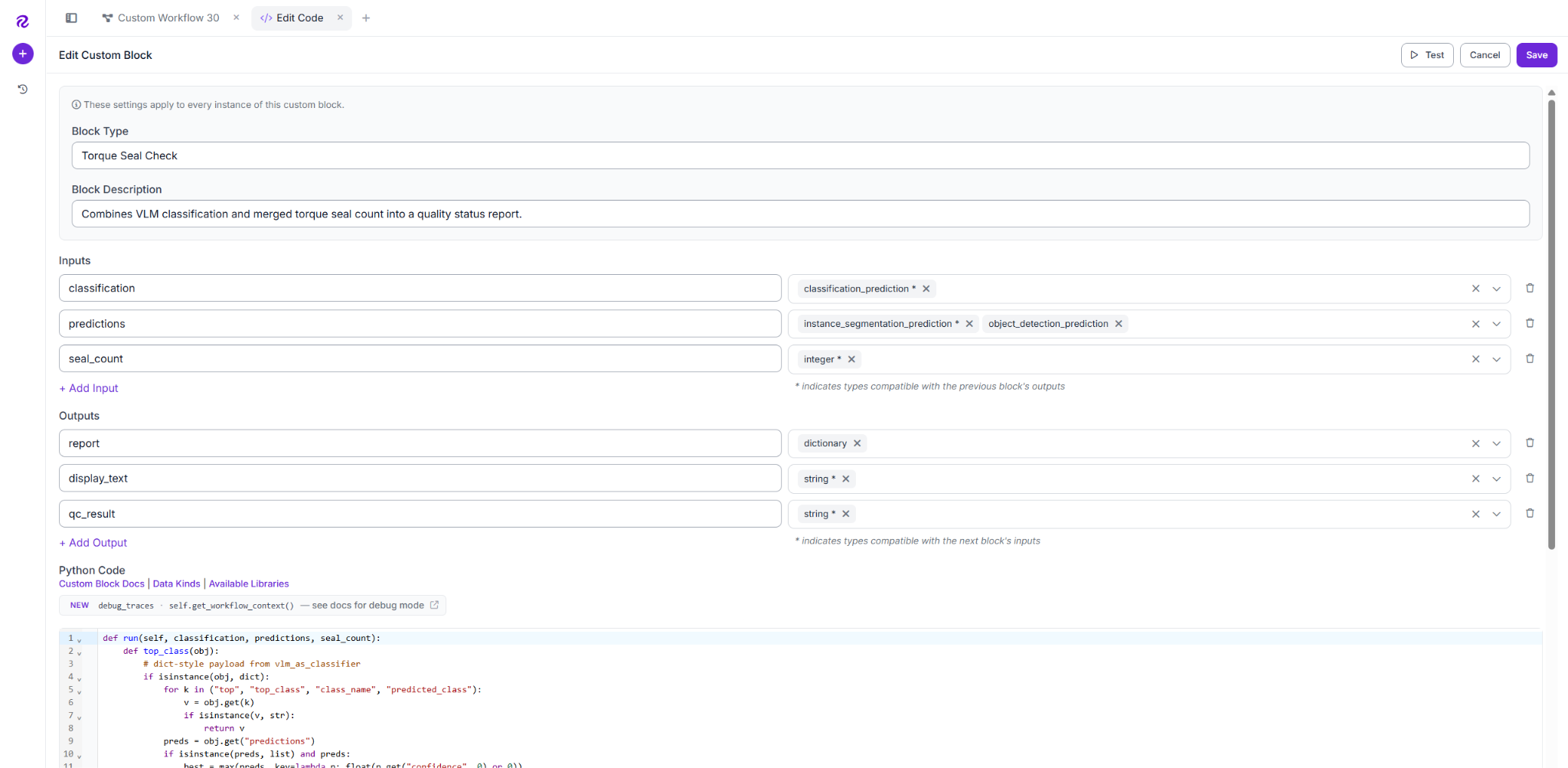
Task: Click the Roboflow logo icon
Action: coord(22,21)
